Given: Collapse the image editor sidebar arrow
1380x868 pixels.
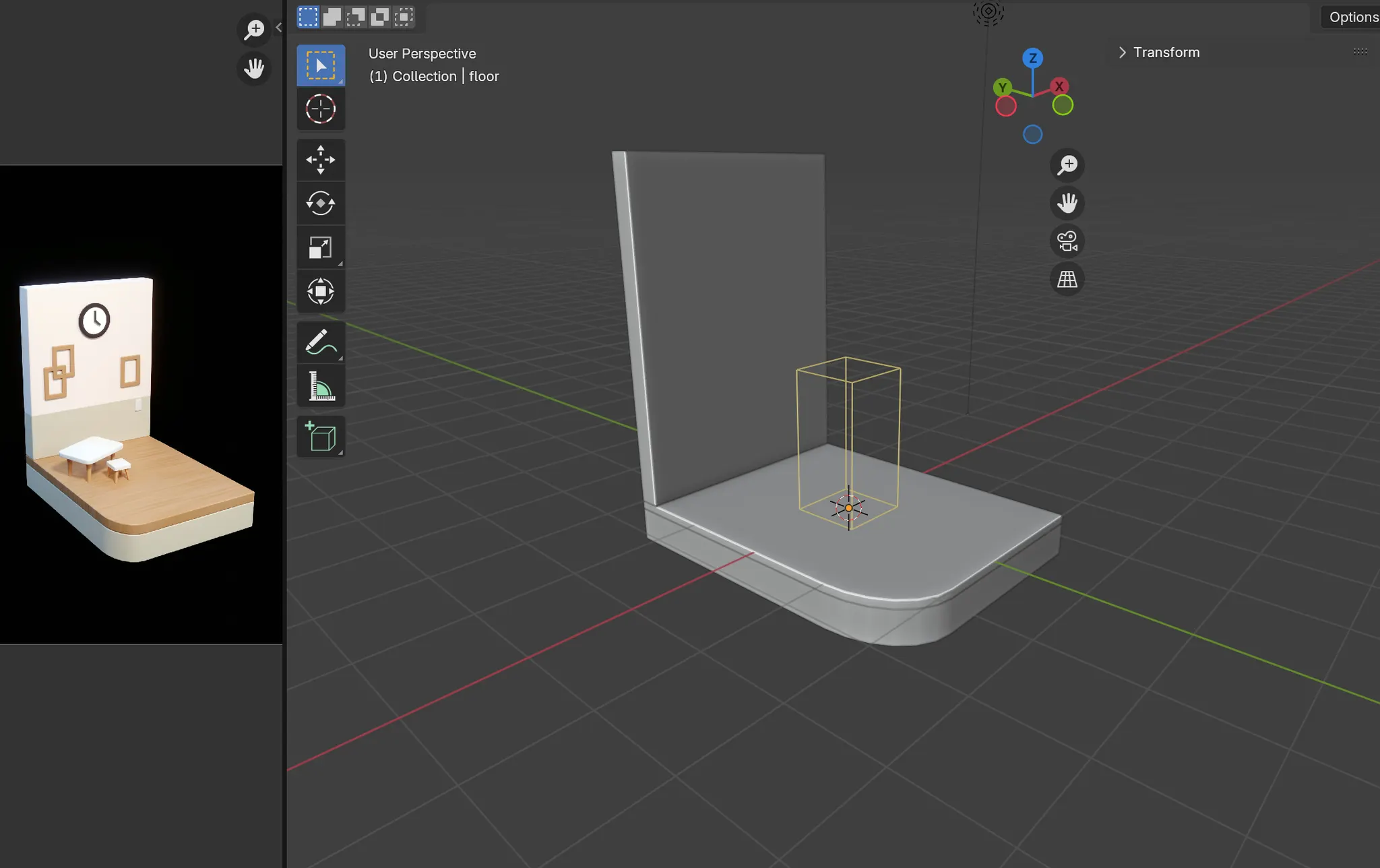Looking at the screenshot, I should (278, 28).
